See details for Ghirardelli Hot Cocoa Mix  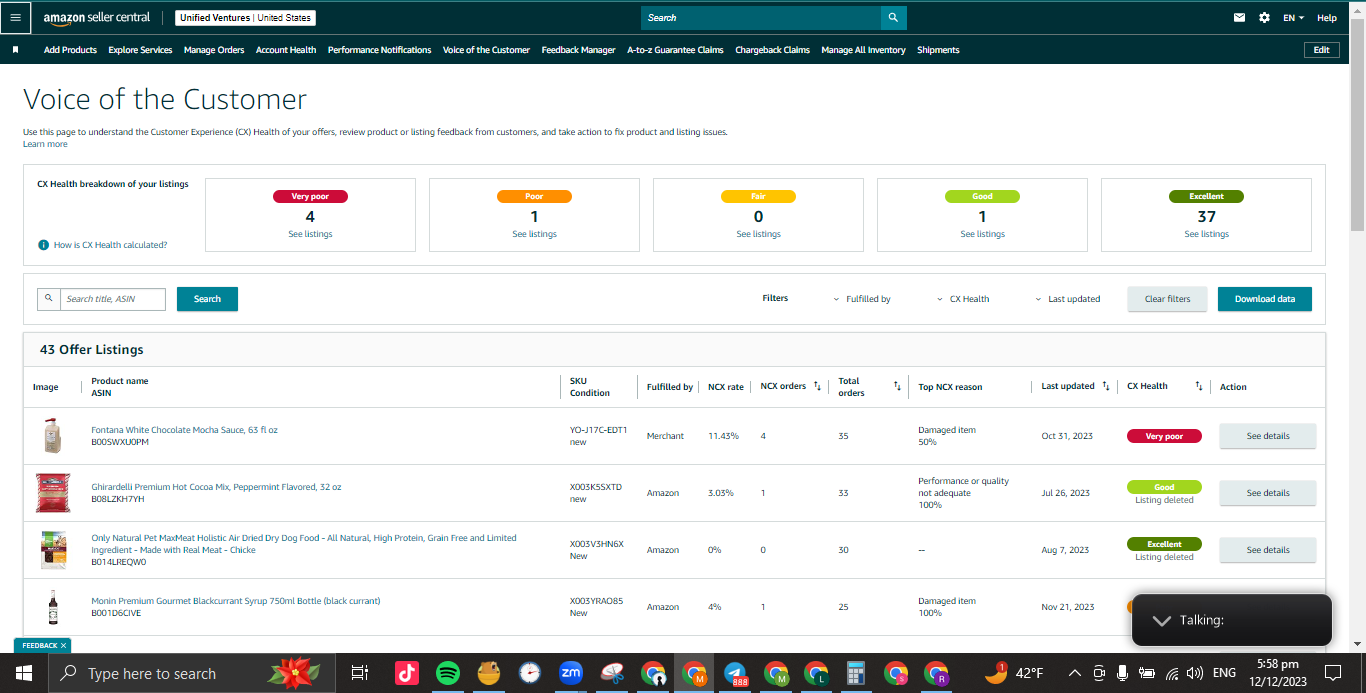pos(1267,493)
